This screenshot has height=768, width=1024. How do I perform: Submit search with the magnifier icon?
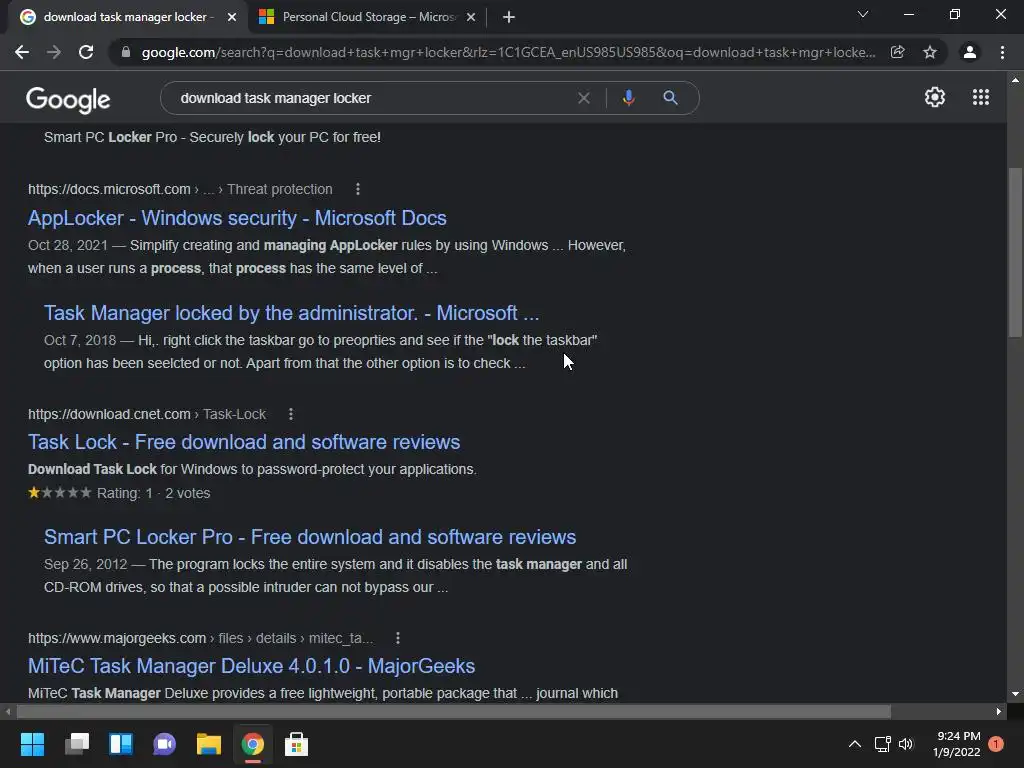[670, 98]
